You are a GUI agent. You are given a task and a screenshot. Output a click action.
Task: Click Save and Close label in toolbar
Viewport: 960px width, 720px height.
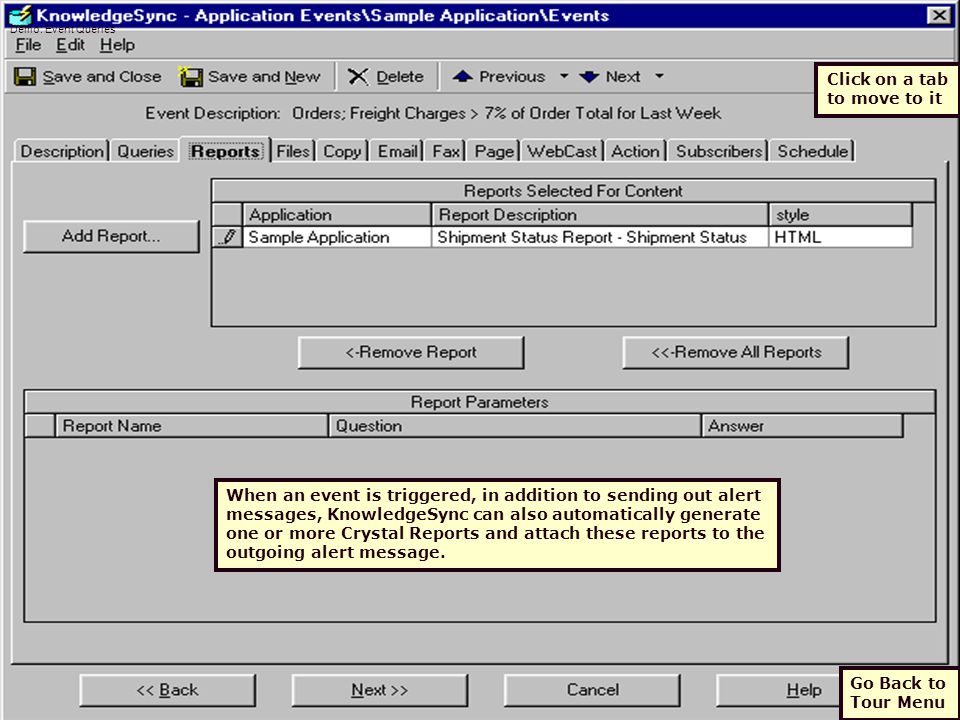pos(102,77)
